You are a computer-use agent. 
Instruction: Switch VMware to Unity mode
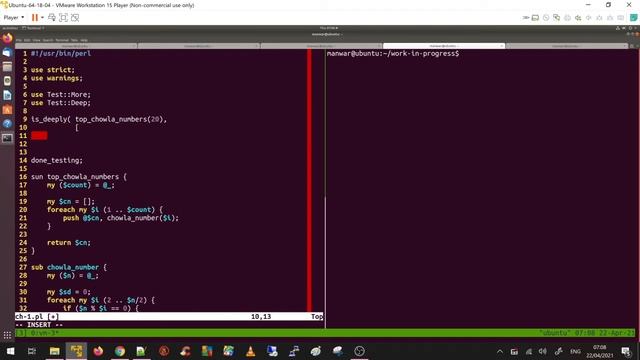pyautogui.click(x=75, y=18)
